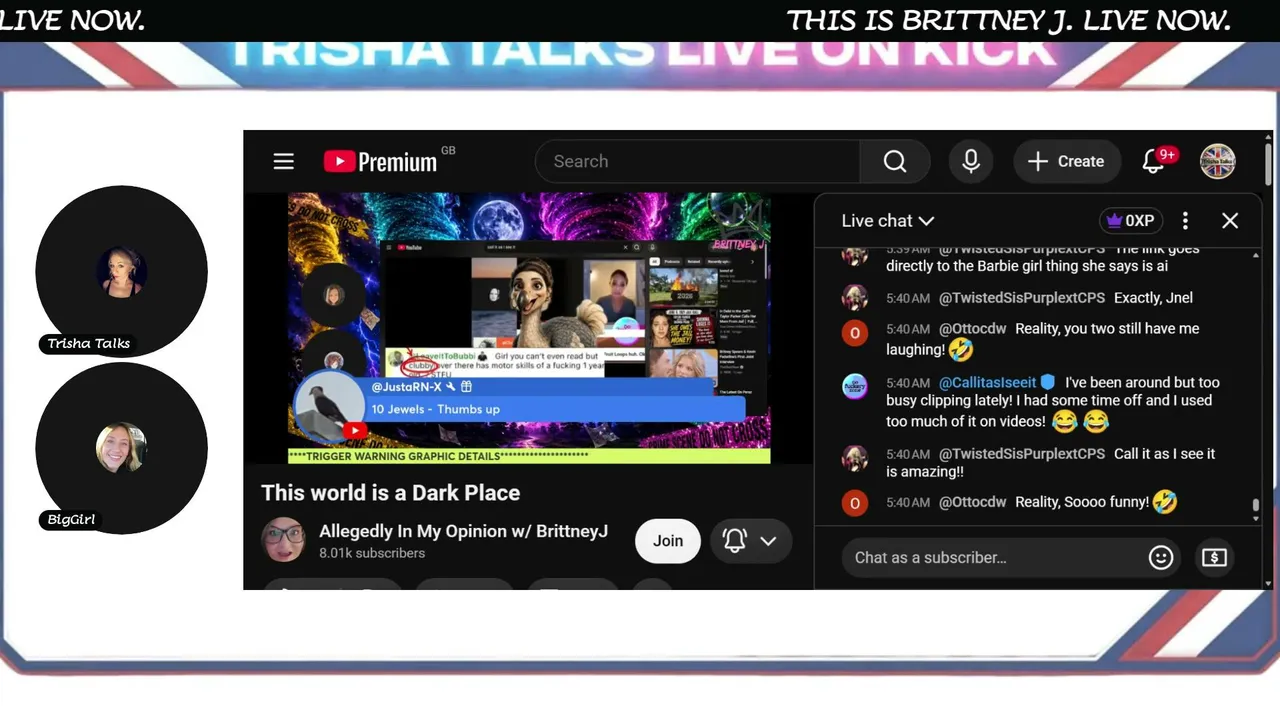This screenshot has height=720, width=1280.
Task: Click the 'TRIGGER WARNING GRAPHIC DETAILS' banner
Action: (x=529, y=456)
